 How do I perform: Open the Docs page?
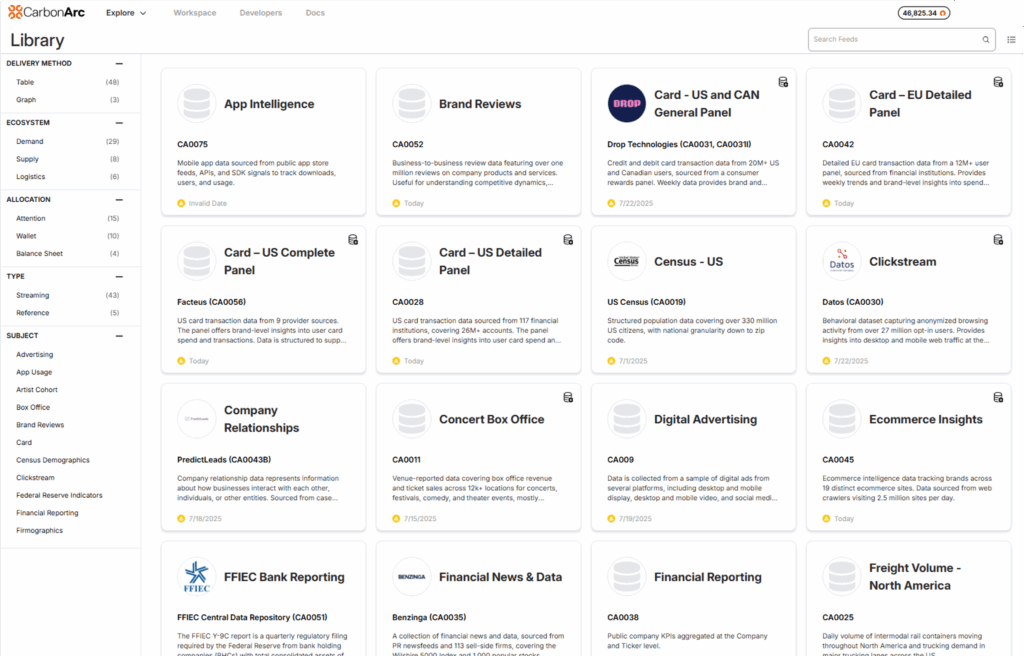(x=315, y=13)
